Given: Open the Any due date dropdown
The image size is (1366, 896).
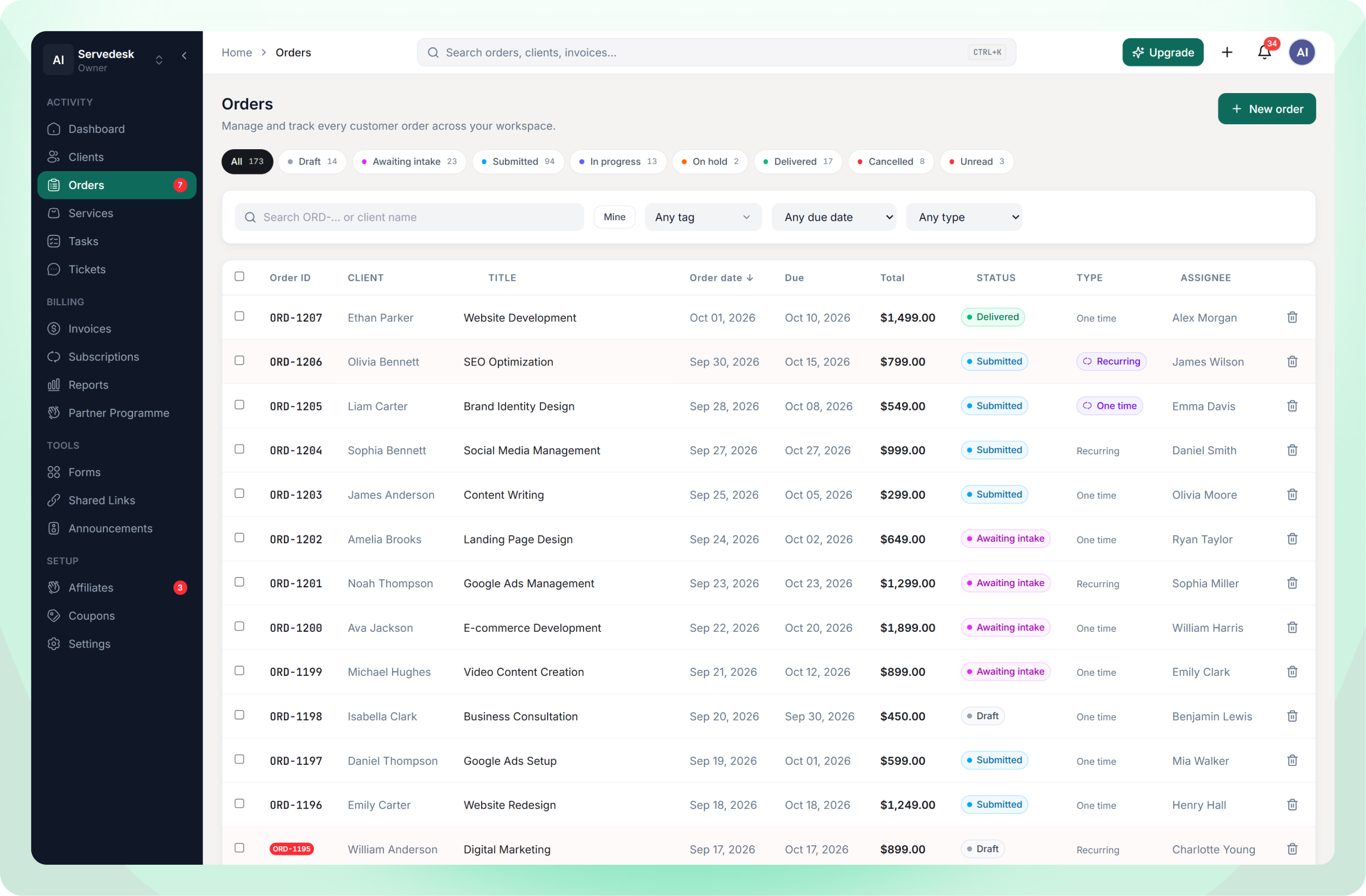Looking at the screenshot, I should click(x=833, y=217).
